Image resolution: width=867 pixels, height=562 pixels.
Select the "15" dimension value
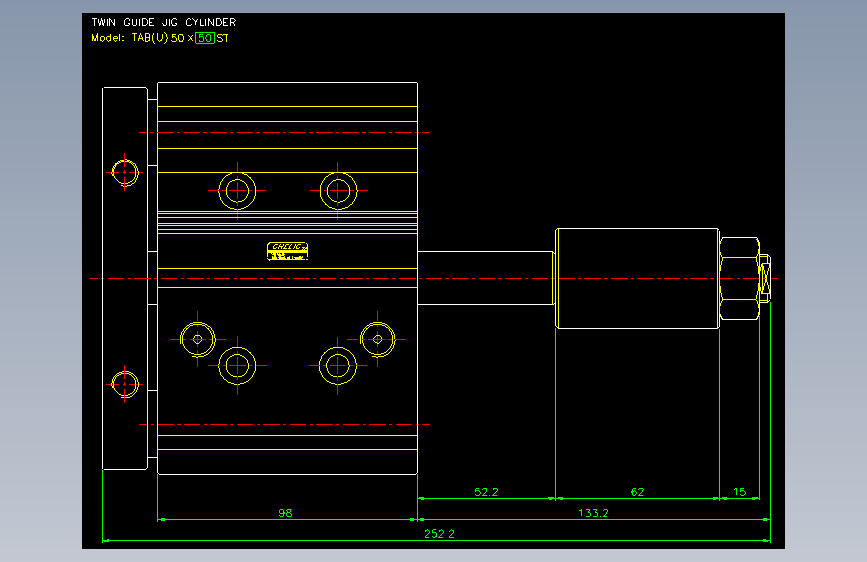739,492
